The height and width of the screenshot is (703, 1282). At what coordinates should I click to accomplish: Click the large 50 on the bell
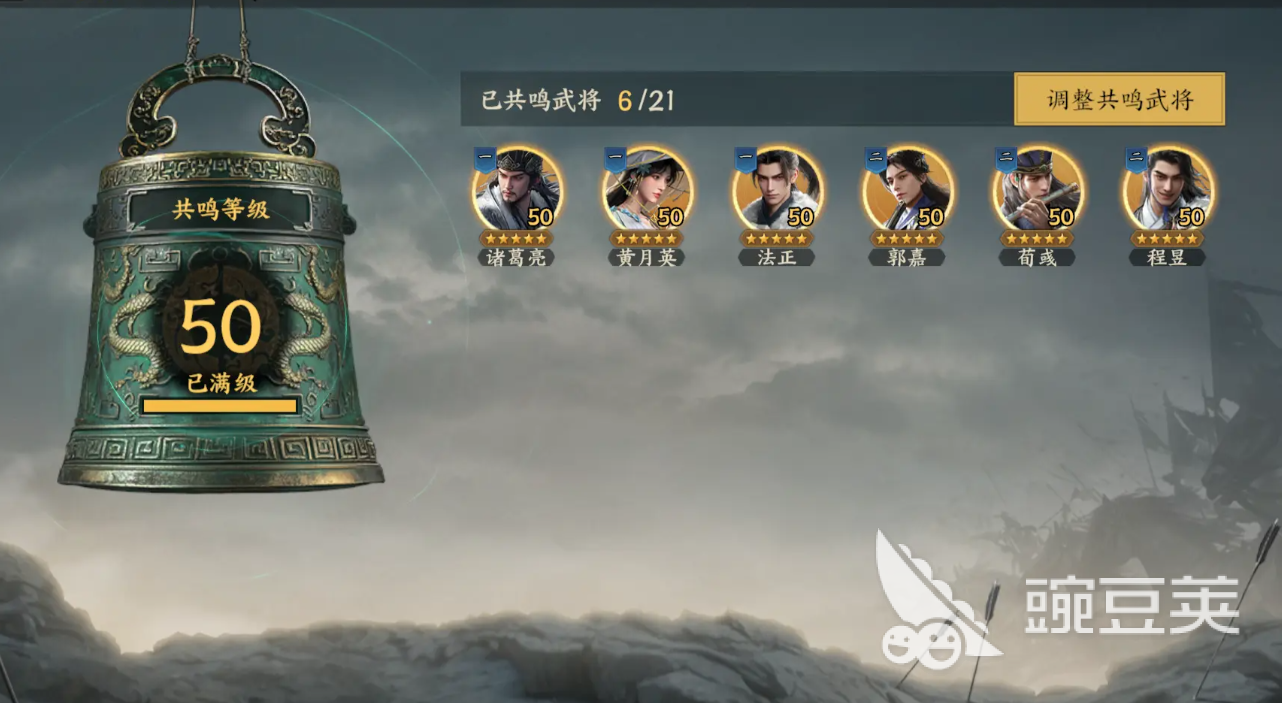tap(221, 328)
